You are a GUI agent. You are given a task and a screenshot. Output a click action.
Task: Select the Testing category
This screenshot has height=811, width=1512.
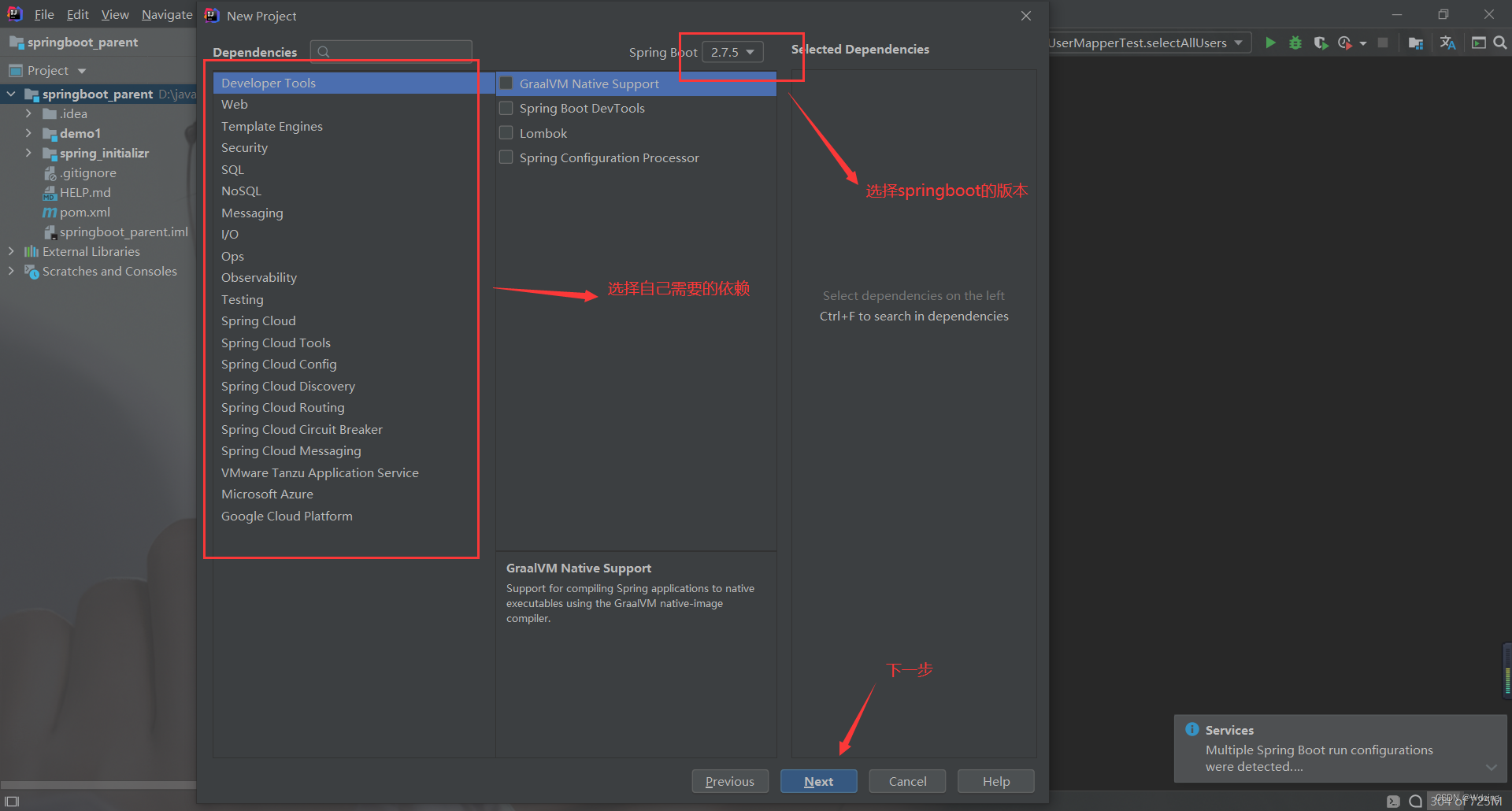(354, 299)
